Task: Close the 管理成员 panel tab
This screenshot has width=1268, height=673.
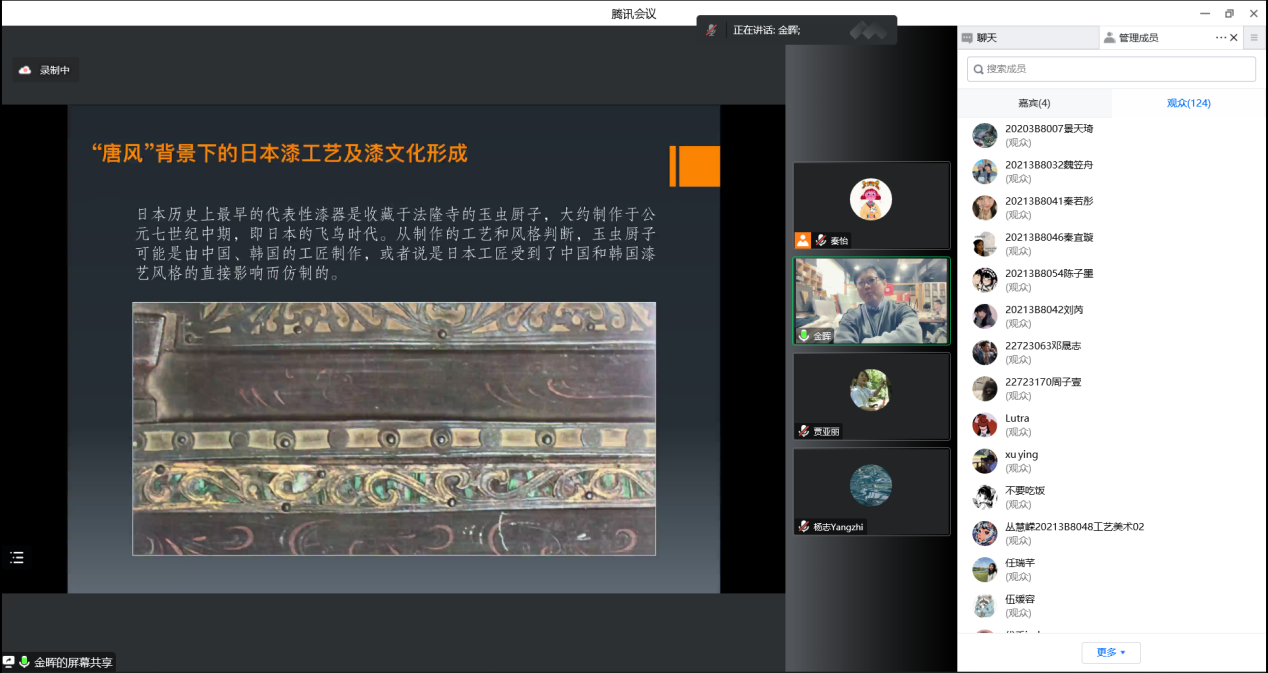Action: pos(1234,38)
